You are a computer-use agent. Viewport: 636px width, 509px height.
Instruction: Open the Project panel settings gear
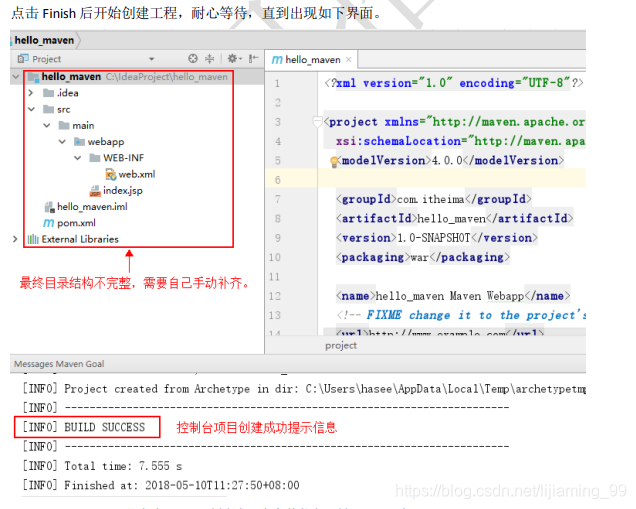tap(232, 59)
